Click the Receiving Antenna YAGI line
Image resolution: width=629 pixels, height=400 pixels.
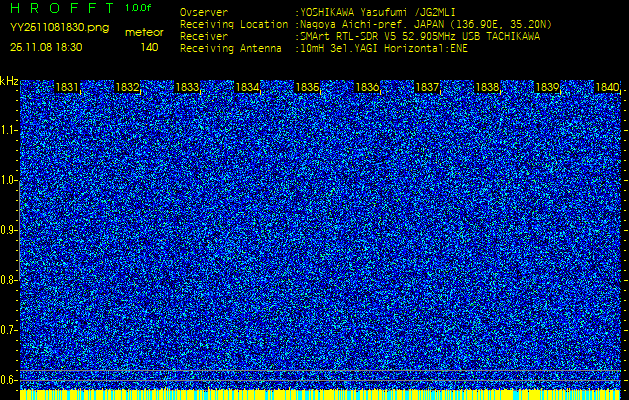[x=324, y=49]
